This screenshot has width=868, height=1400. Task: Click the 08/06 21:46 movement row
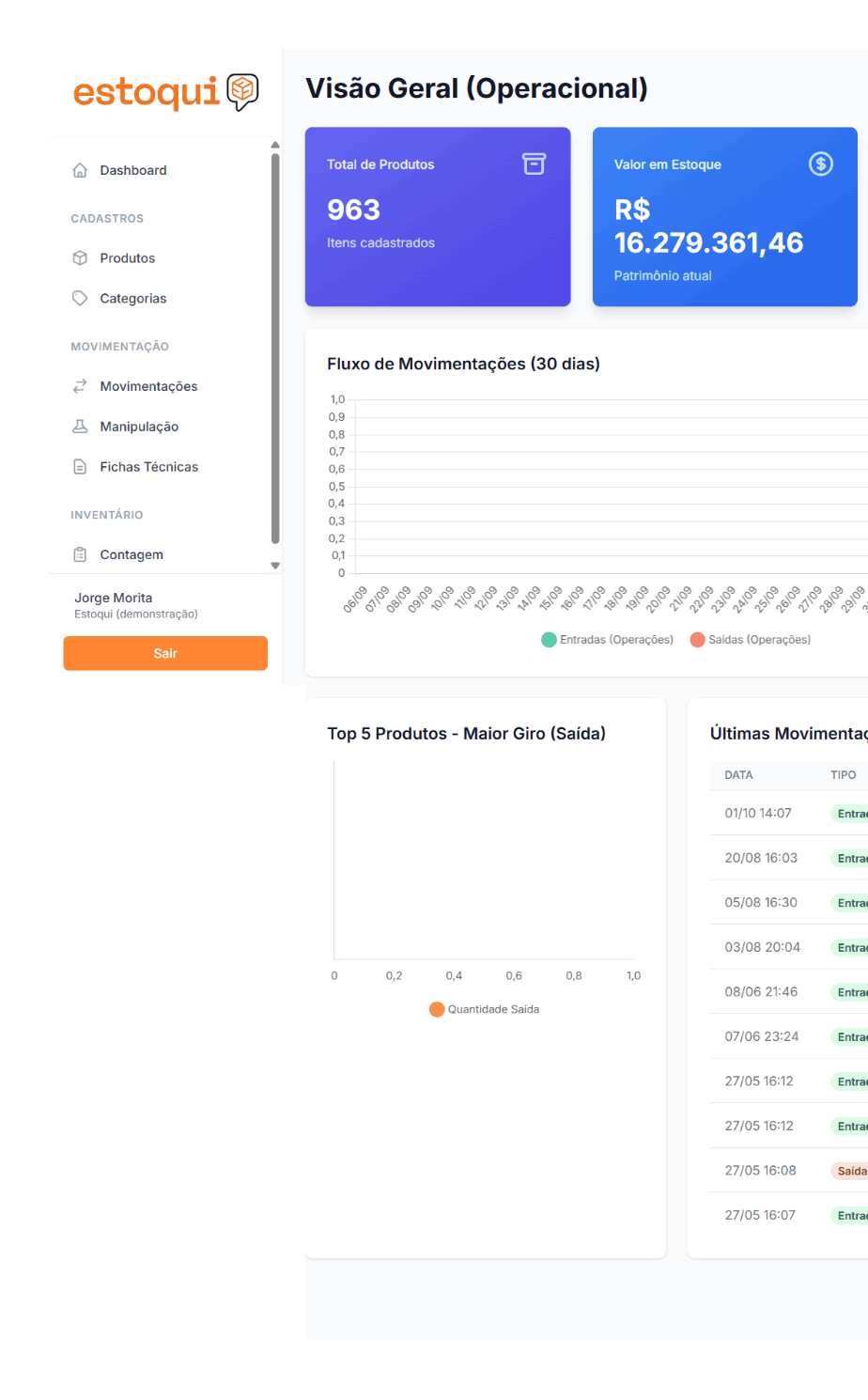click(789, 991)
